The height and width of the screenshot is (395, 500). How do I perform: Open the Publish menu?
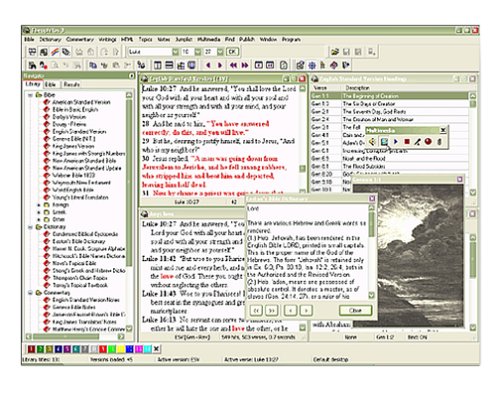tap(247, 39)
